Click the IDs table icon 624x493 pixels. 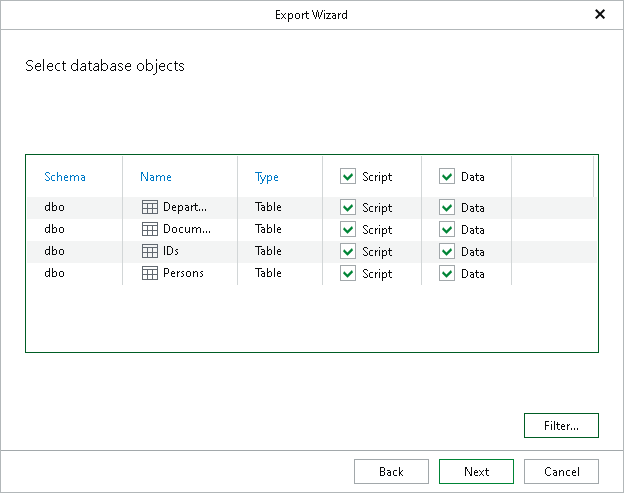pyautogui.click(x=150, y=252)
